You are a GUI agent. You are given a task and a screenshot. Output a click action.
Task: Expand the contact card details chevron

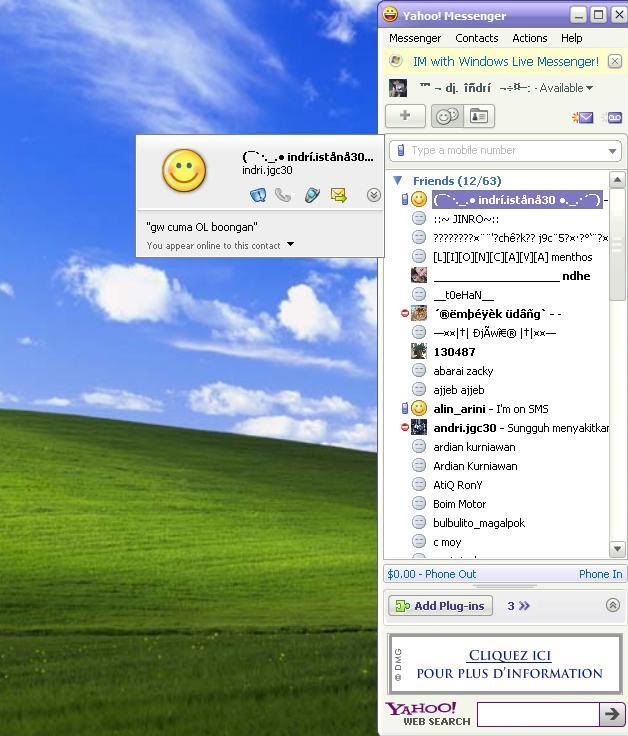[x=374, y=195]
